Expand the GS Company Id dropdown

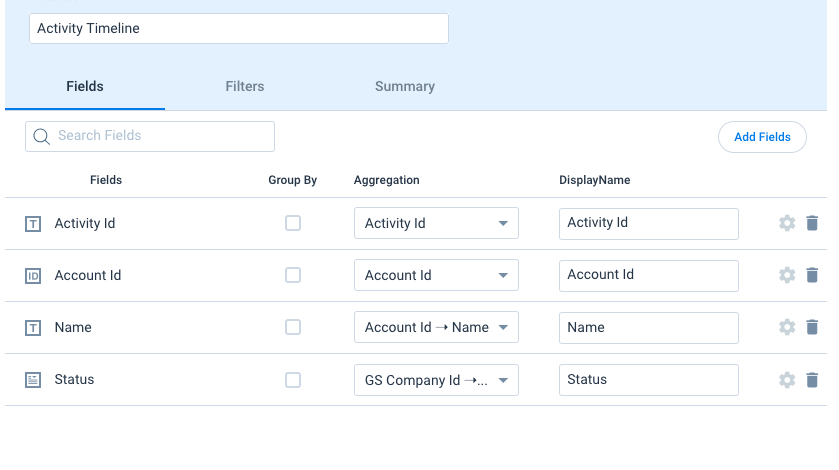point(436,380)
